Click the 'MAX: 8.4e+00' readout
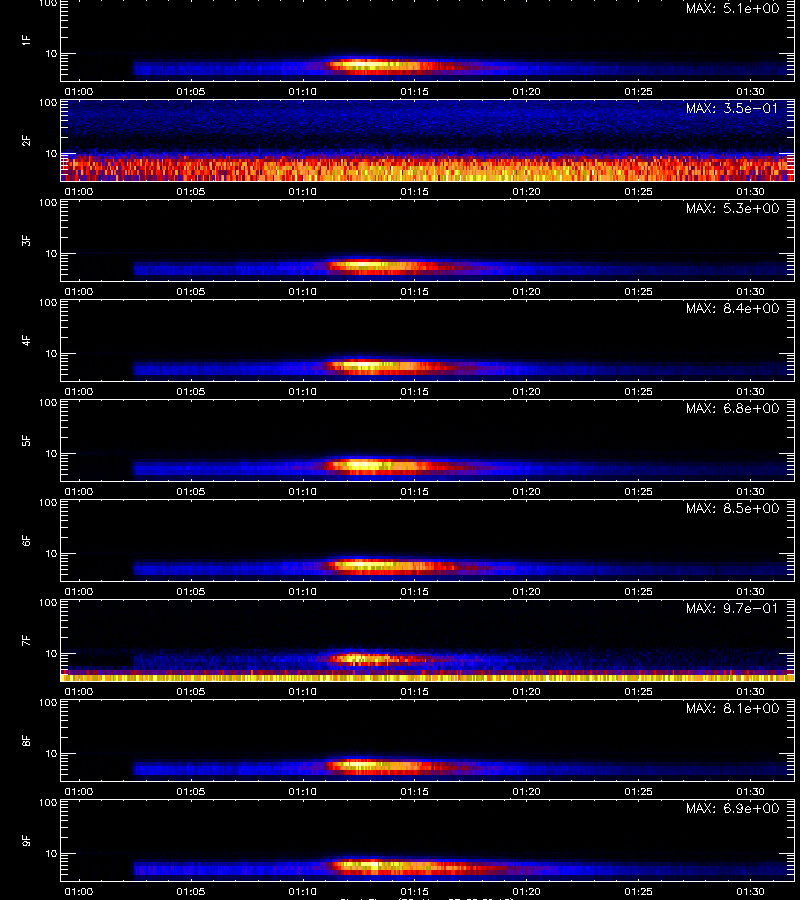 click(732, 308)
